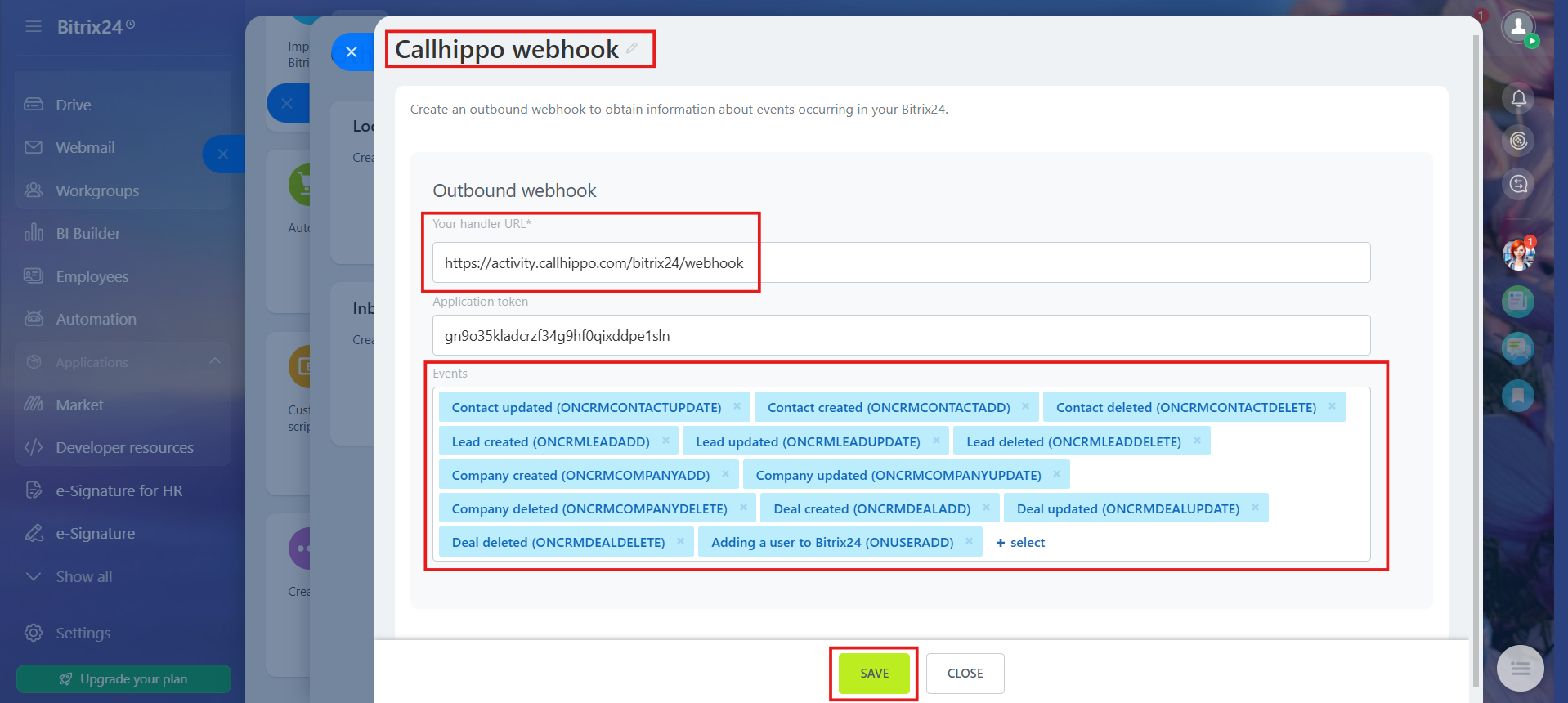1568x703 pixels.
Task: Remove the Contact deleted event tag
Action: (1332, 406)
